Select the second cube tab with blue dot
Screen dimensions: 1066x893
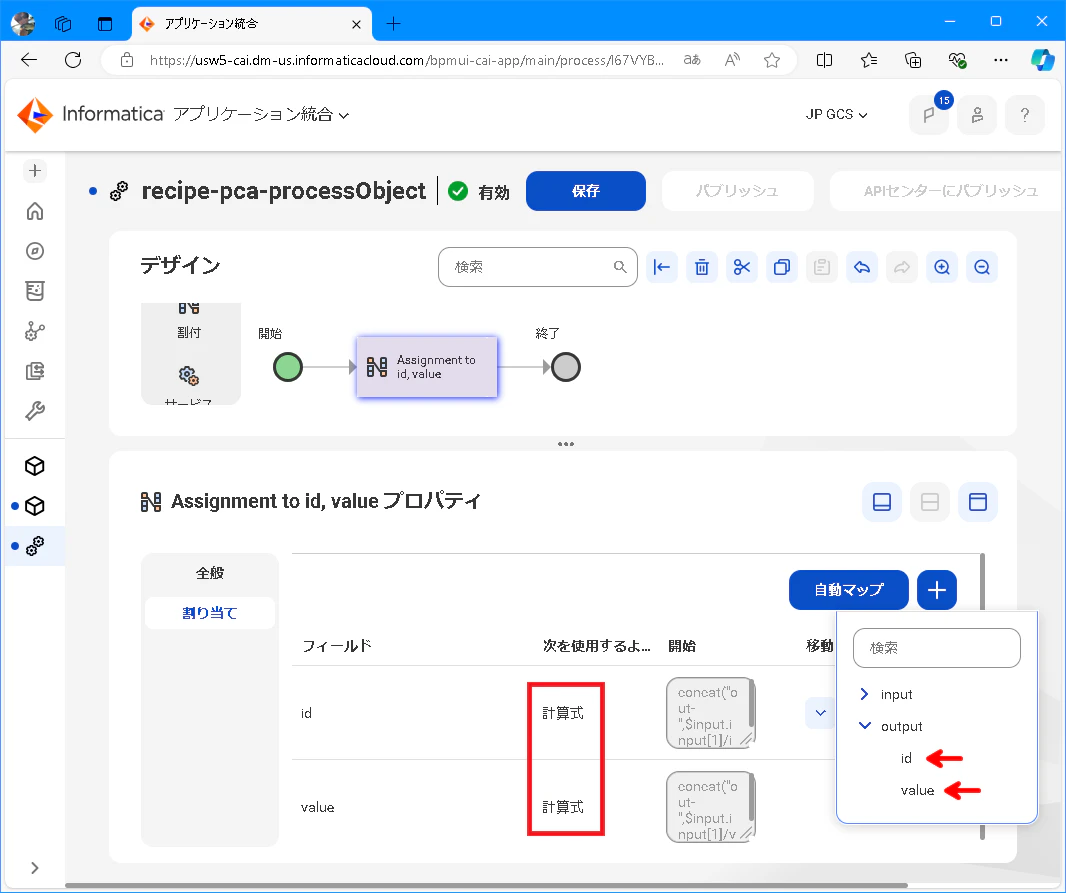coord(35,506)
